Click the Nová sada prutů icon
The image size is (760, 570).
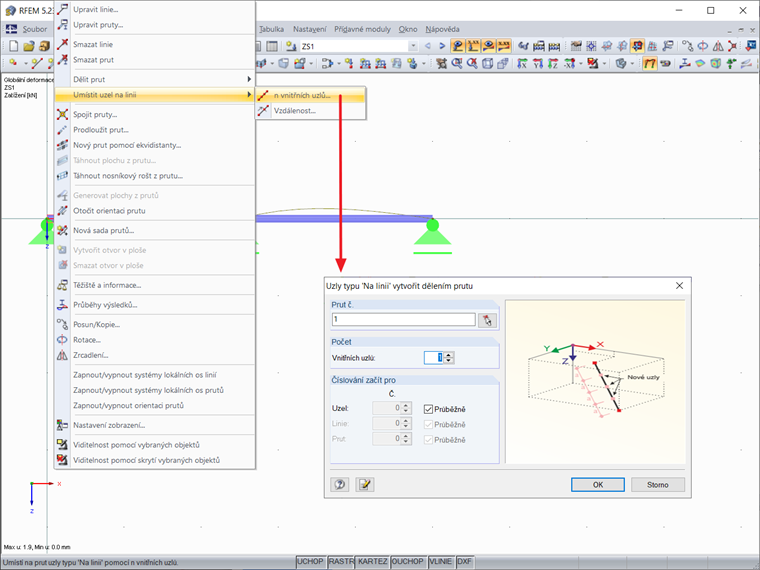click(x=63, y=230)
